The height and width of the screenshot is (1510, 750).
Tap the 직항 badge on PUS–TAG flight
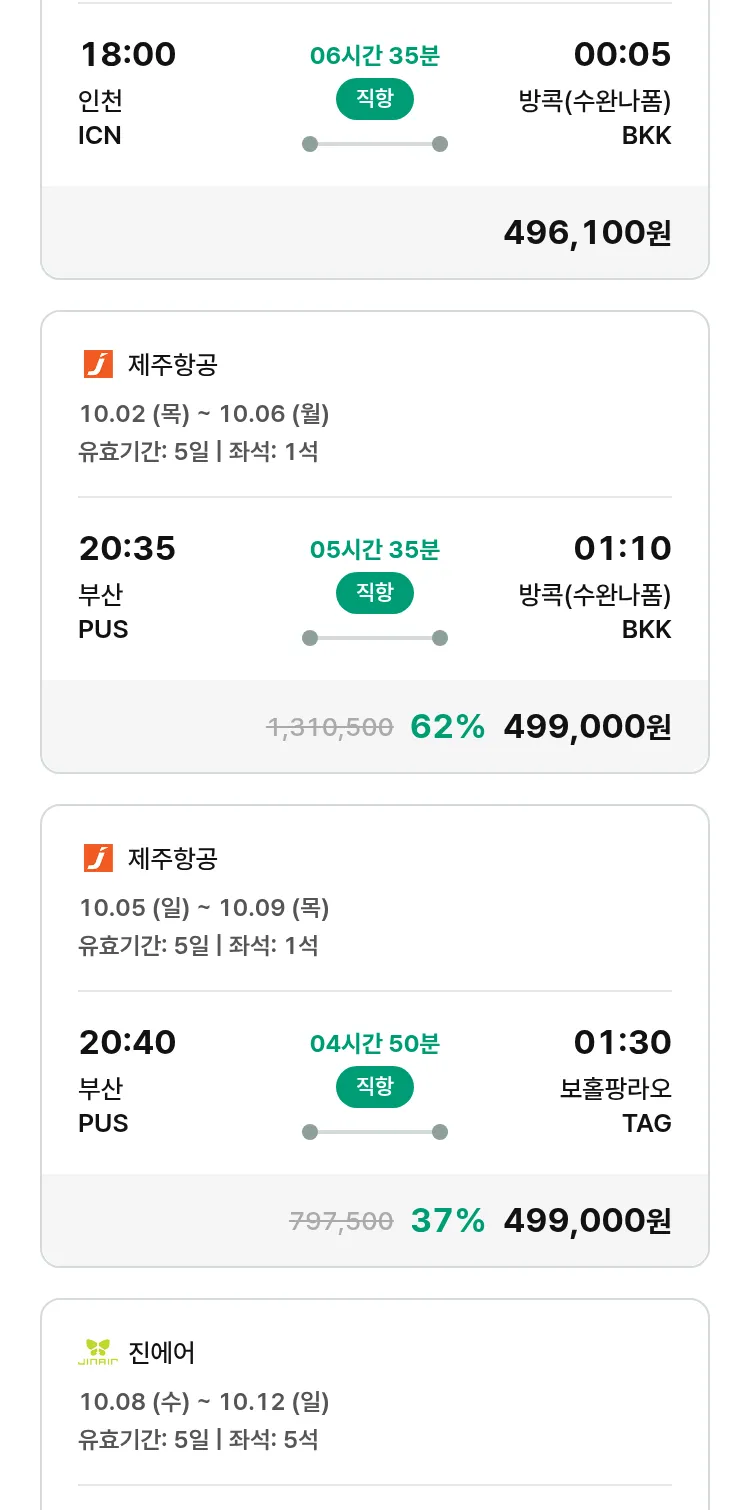(x=374, y=1087)
